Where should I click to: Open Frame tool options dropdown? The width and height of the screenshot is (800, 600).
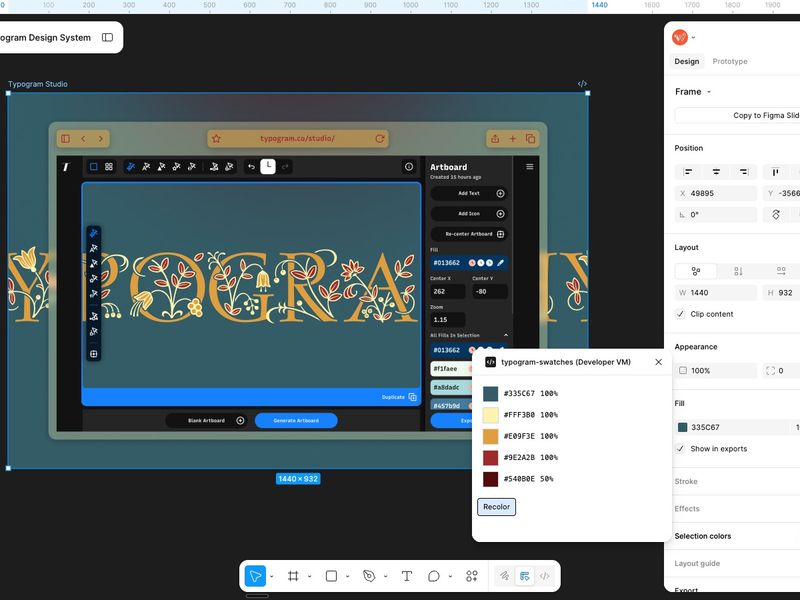[309, 577]
